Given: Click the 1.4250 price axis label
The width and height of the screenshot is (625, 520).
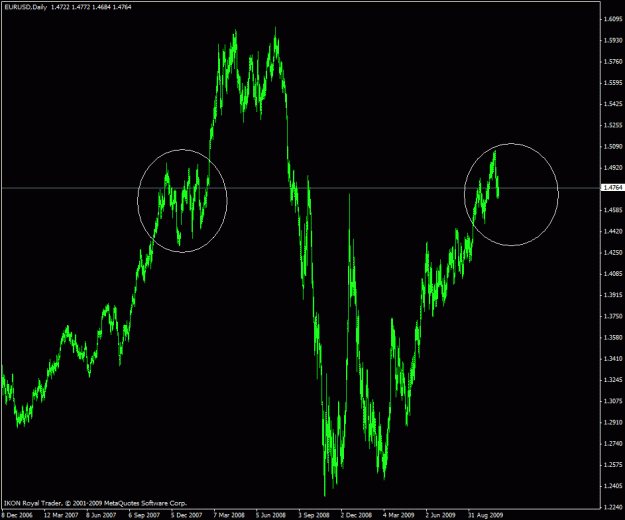Looking at the screenshot, I should click(613, 253).
